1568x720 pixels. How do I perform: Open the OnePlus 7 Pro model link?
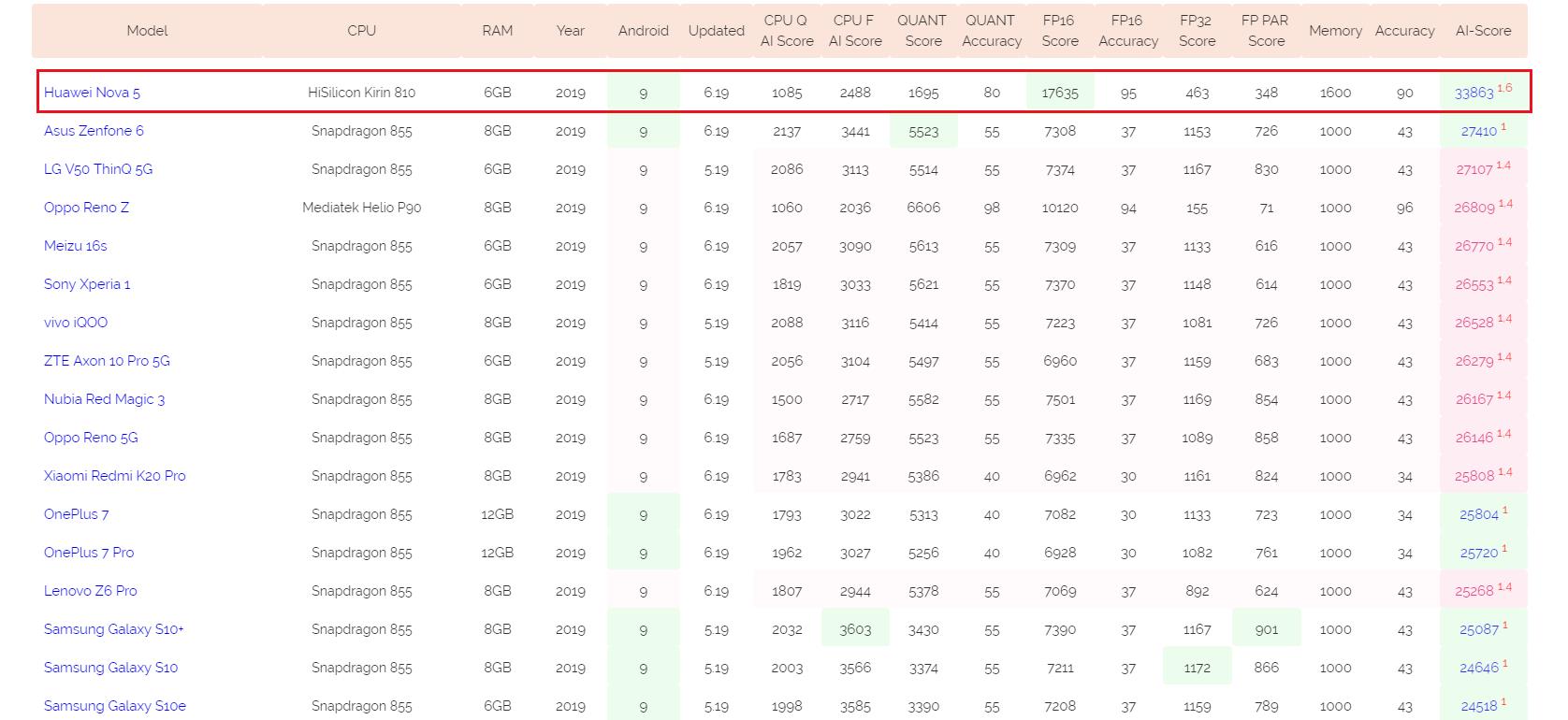click(x=89, y=553)
